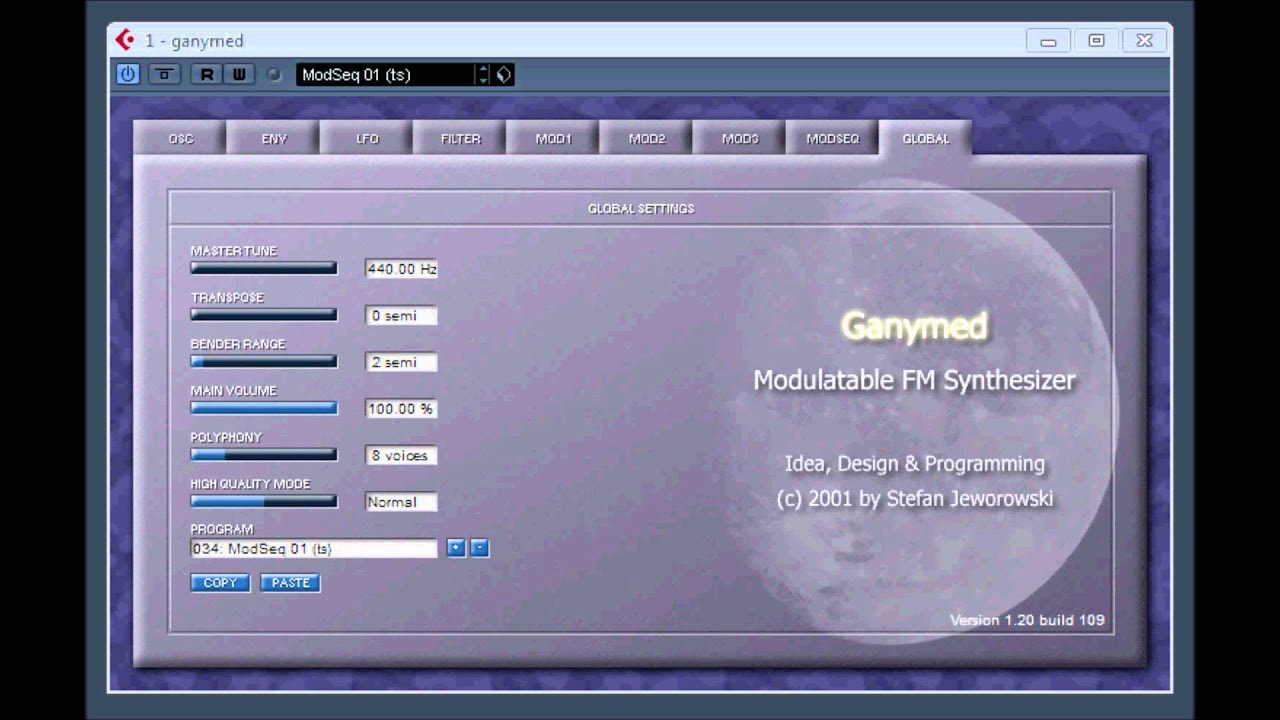Open the LFO tab
This screenshot has width=1280, height=720.
coord(367,139)
